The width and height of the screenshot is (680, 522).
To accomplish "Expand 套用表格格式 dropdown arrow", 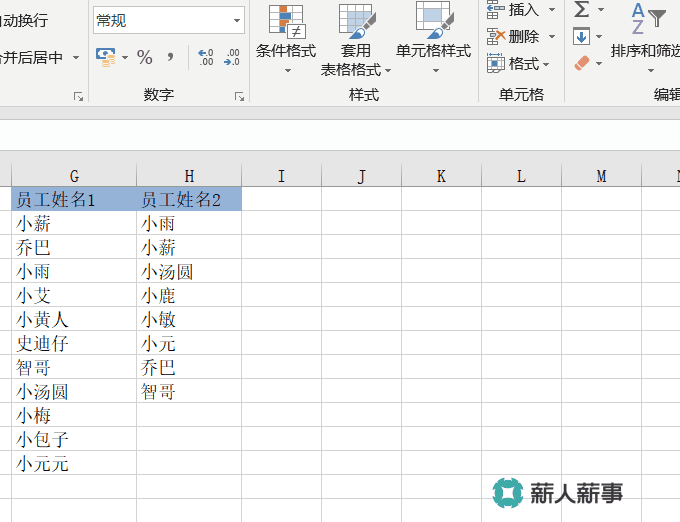I will tap(388, 70).
